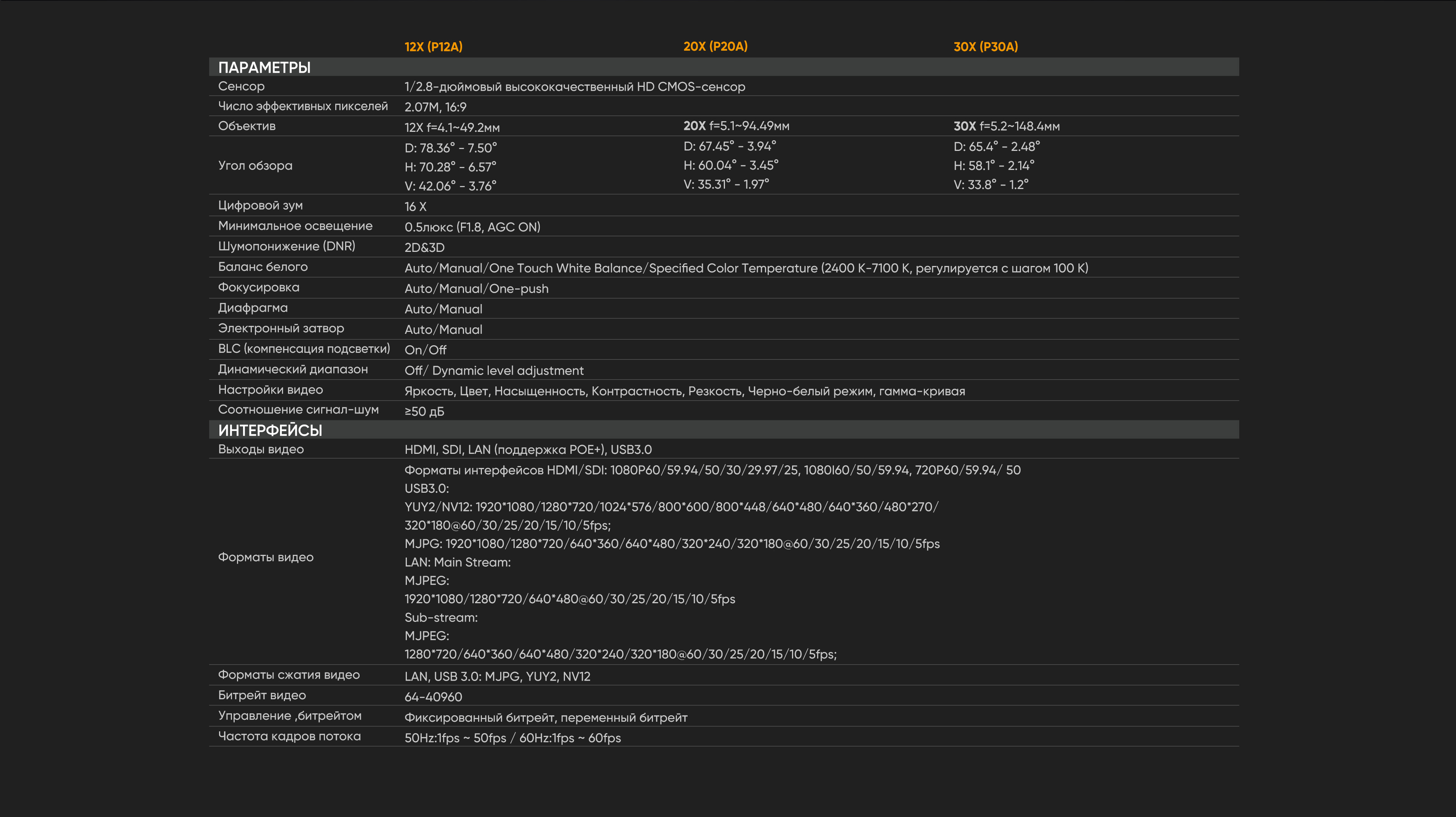Click the Частота кадров потока label
This screenshot has width=1456, height=817.
click(290, 737)
